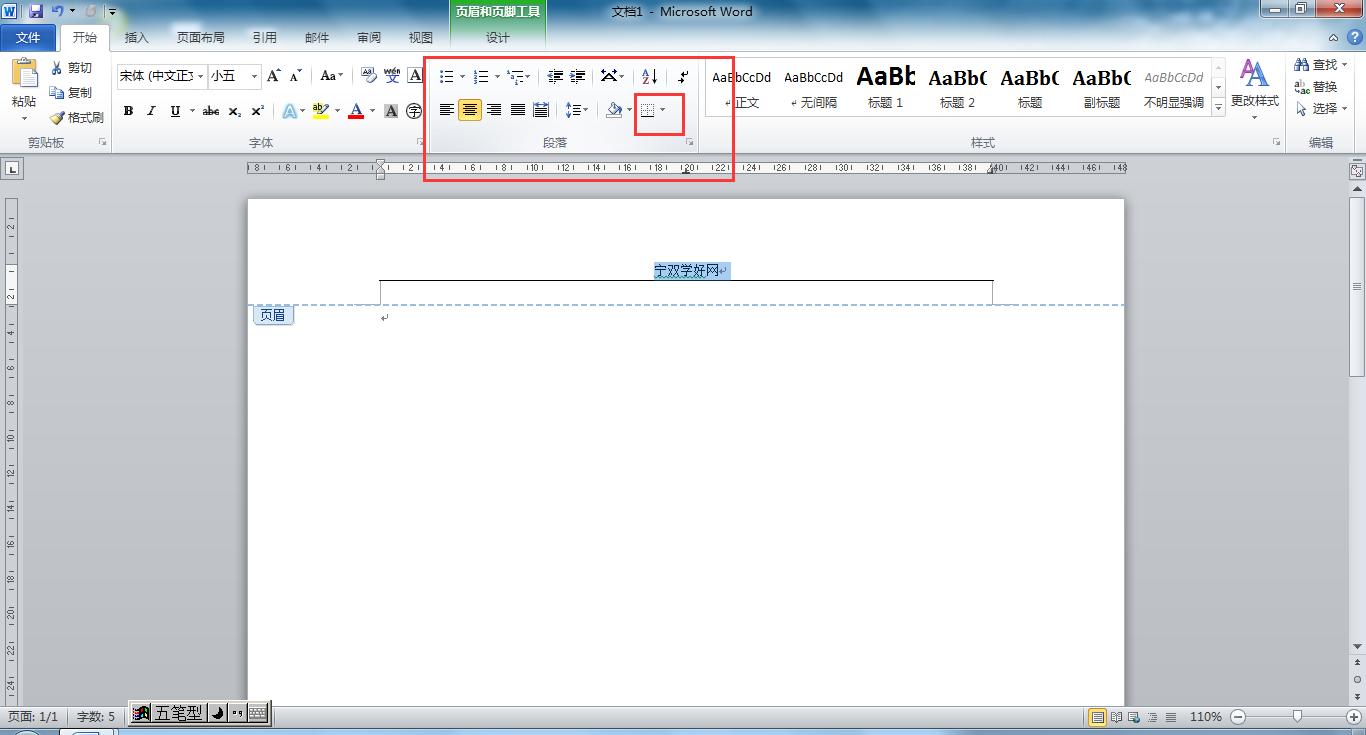Click the justify alignment icon
Image resolution: width=1366 pixels, height=735 pixels.
[x=518, y=110]
